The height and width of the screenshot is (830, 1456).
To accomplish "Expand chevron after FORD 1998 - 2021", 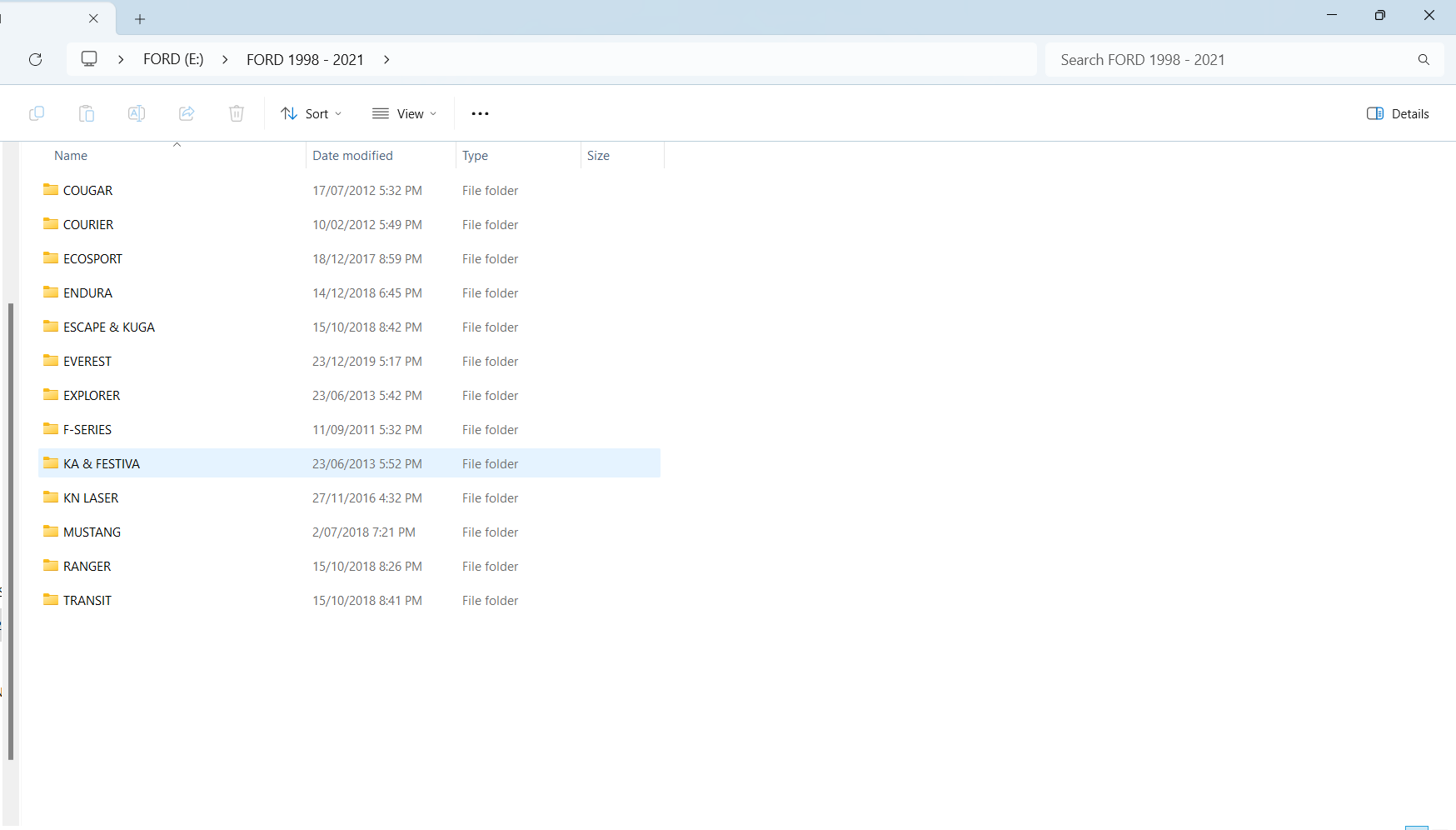I will [x=386, y=59].
